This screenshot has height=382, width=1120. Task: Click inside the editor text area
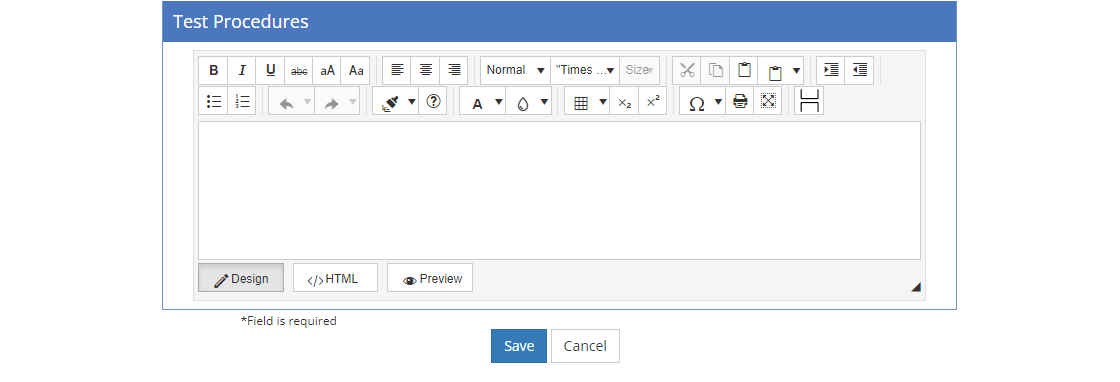pyautogui.click(x=559, y=191)
